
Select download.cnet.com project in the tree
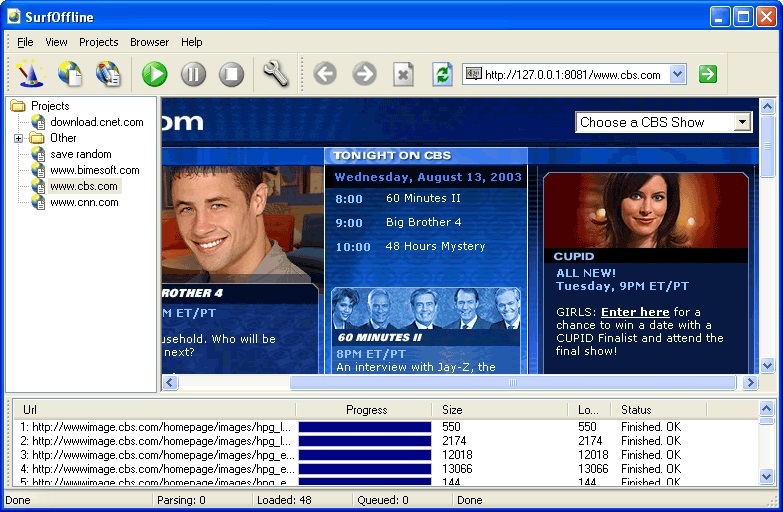tap(96, 122)
